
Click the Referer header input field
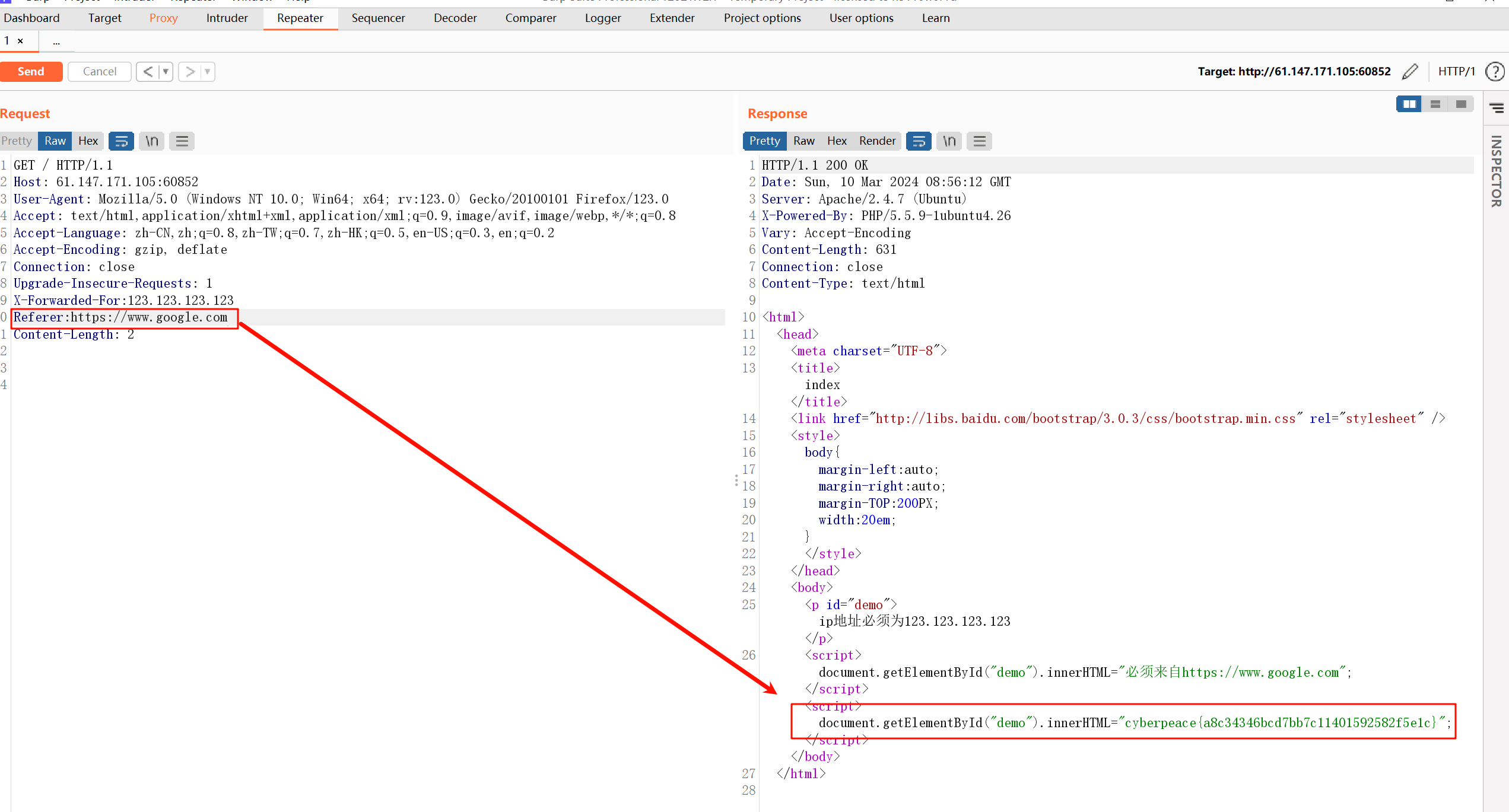coord(121,317)
